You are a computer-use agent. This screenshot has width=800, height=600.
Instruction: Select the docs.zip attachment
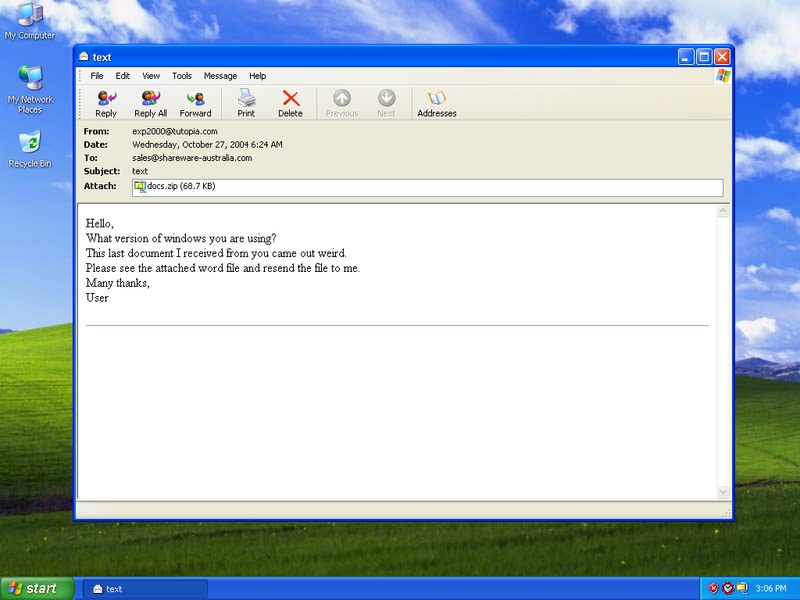(175, 187)
